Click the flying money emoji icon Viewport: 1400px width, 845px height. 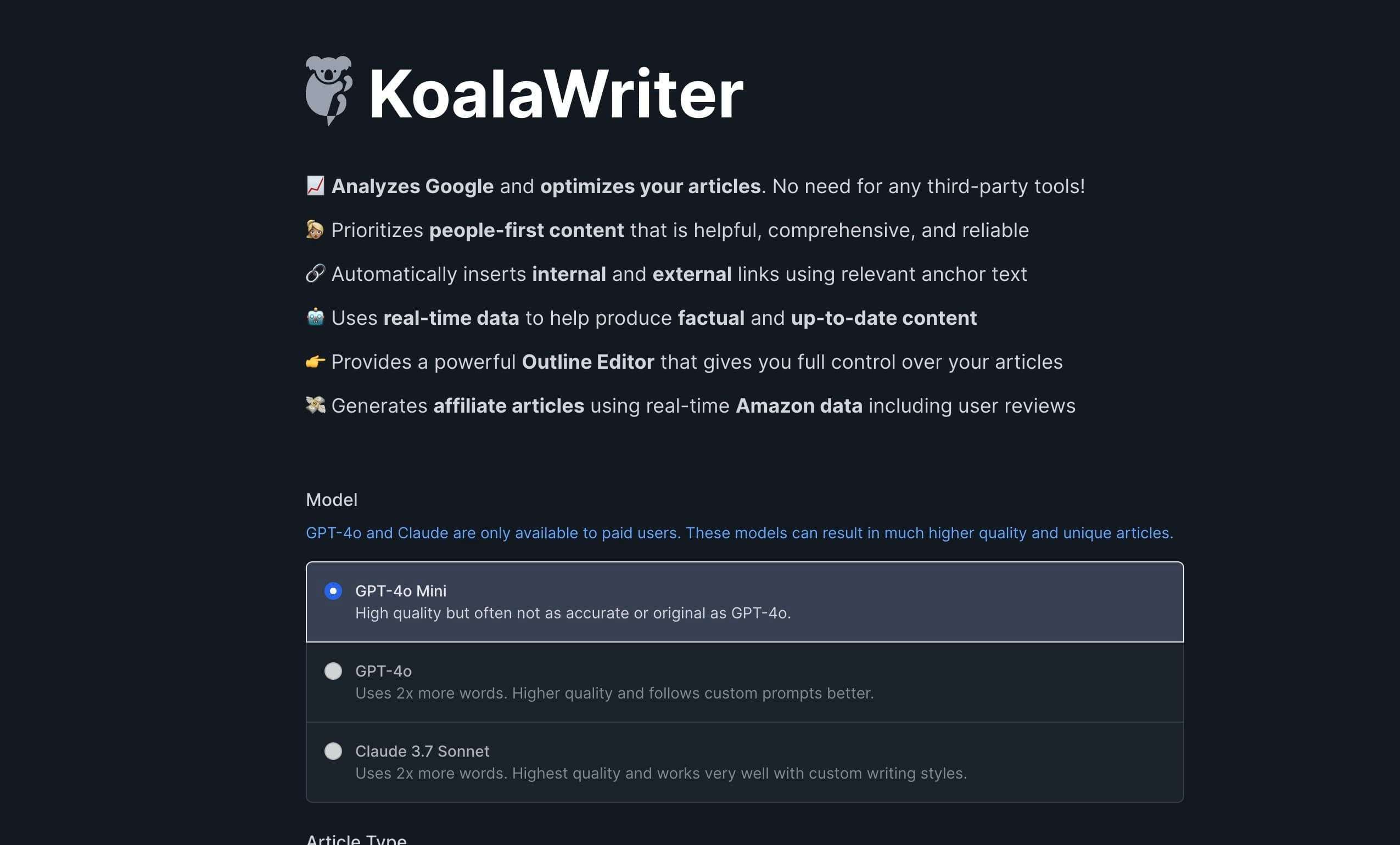(x=315, y=405)
